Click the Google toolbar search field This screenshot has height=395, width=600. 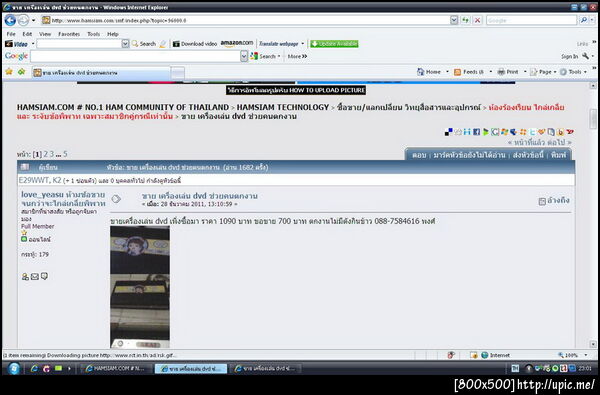(135, 56)
